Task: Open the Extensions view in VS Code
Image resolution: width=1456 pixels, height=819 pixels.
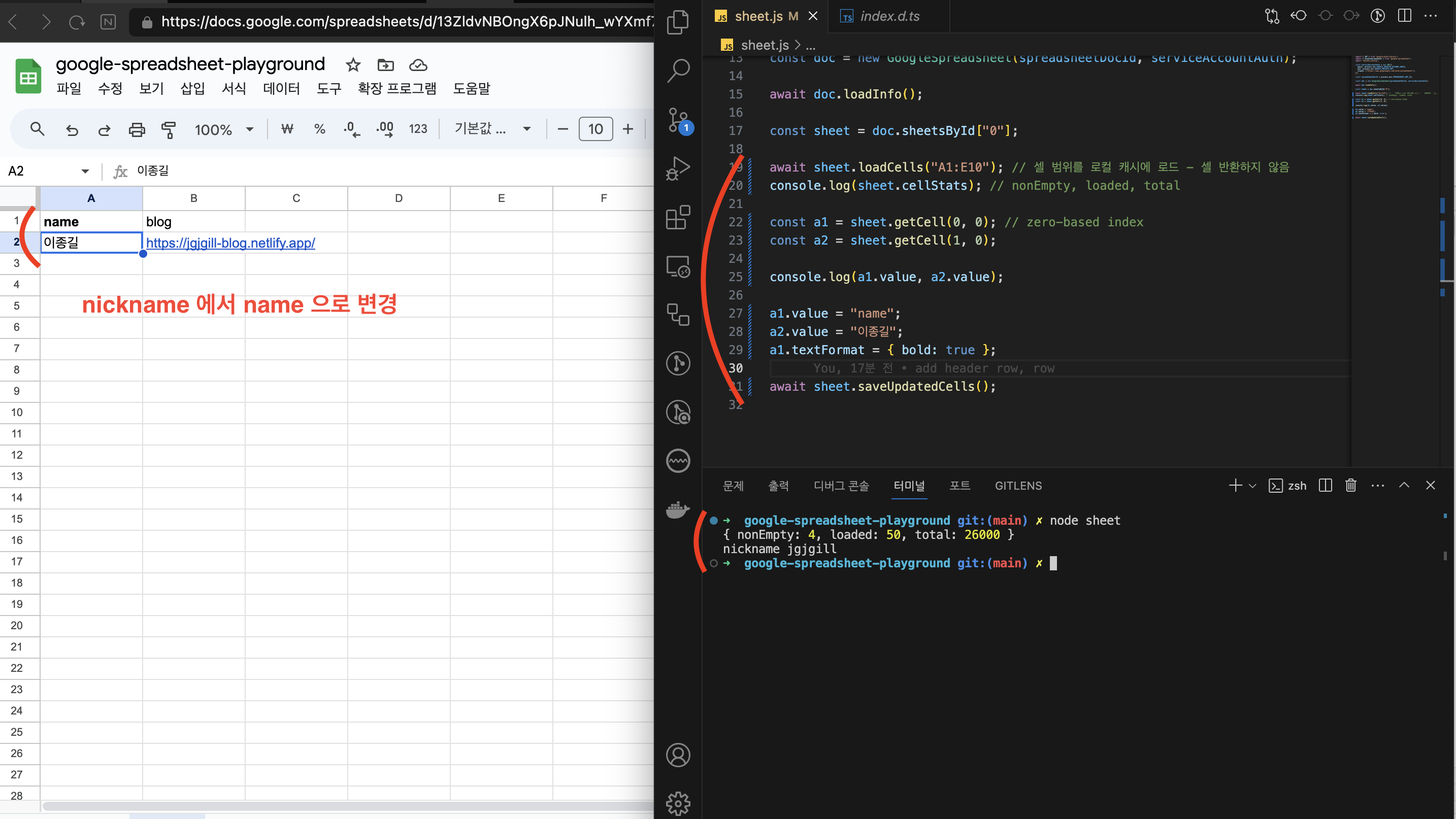Action: [x=678, y=218]
